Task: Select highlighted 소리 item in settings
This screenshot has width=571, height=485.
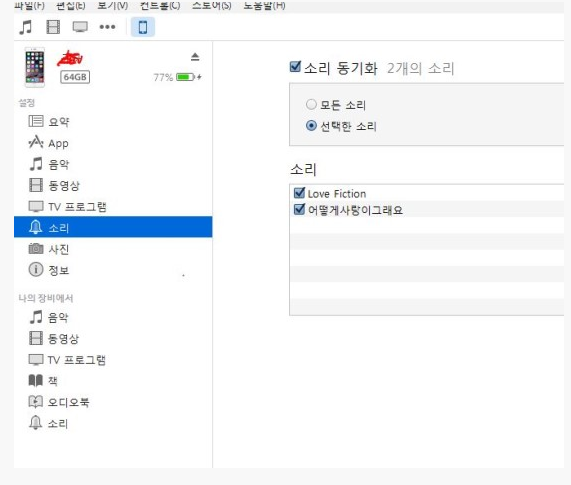Action: tap(113, 227)
